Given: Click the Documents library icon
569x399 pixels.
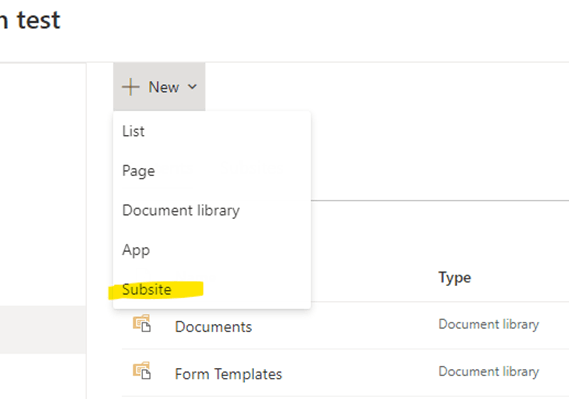Looking at the screenshot, I should click(142, 324).
